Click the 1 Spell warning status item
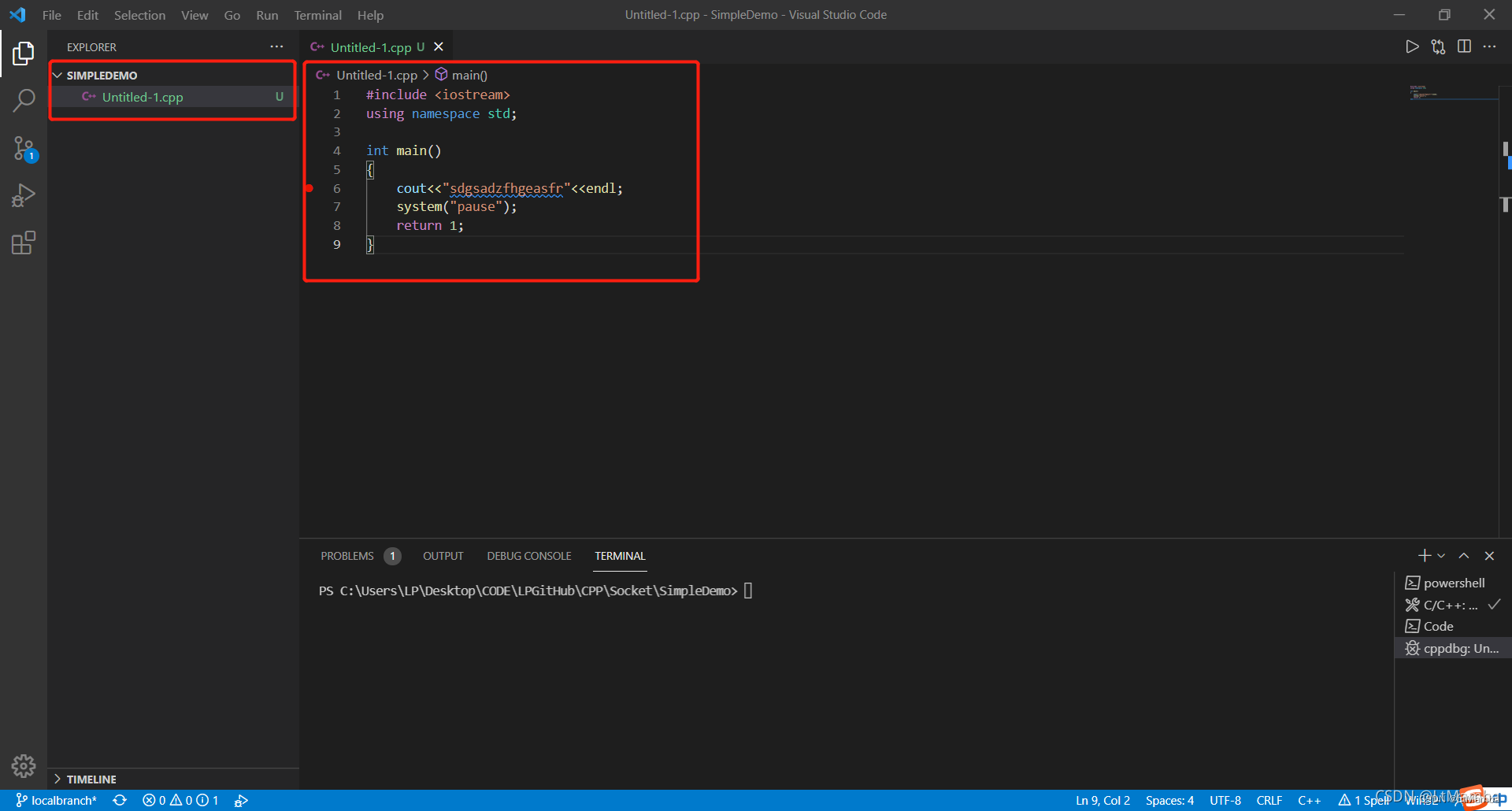 pos(1364,800)
